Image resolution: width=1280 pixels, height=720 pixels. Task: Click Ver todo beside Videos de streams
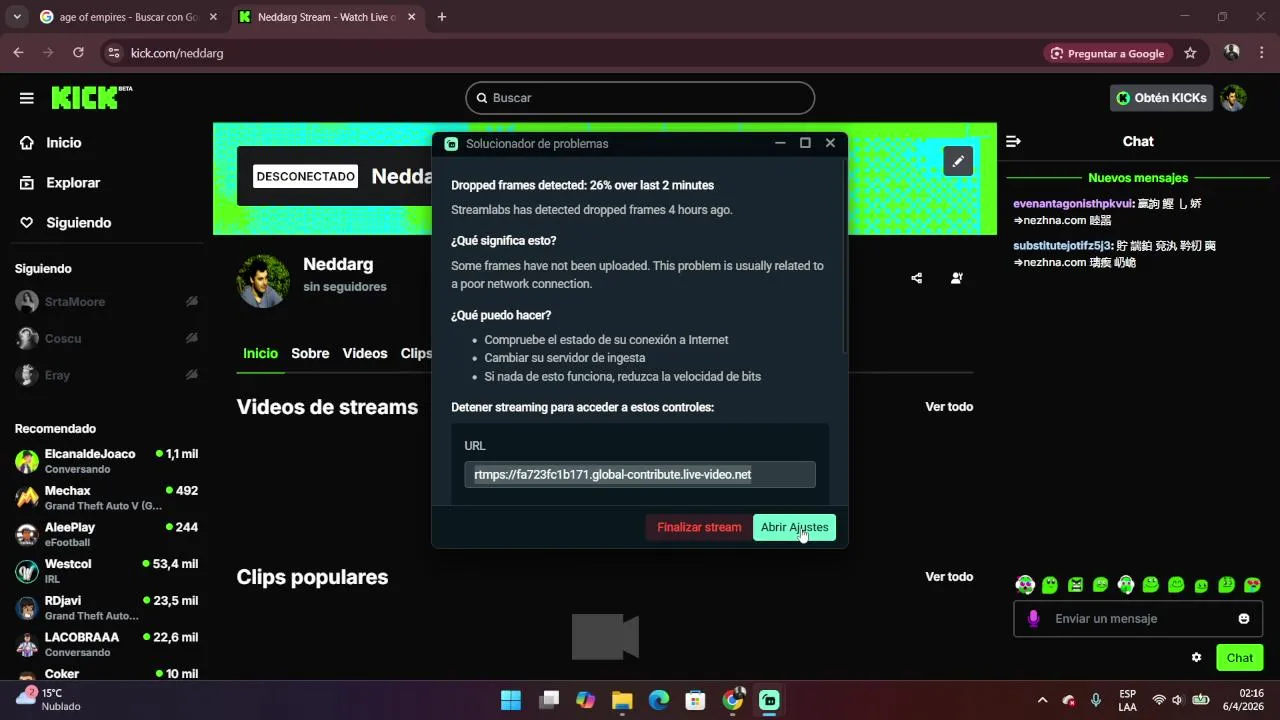pyautogui.click(x=949, y=407)
